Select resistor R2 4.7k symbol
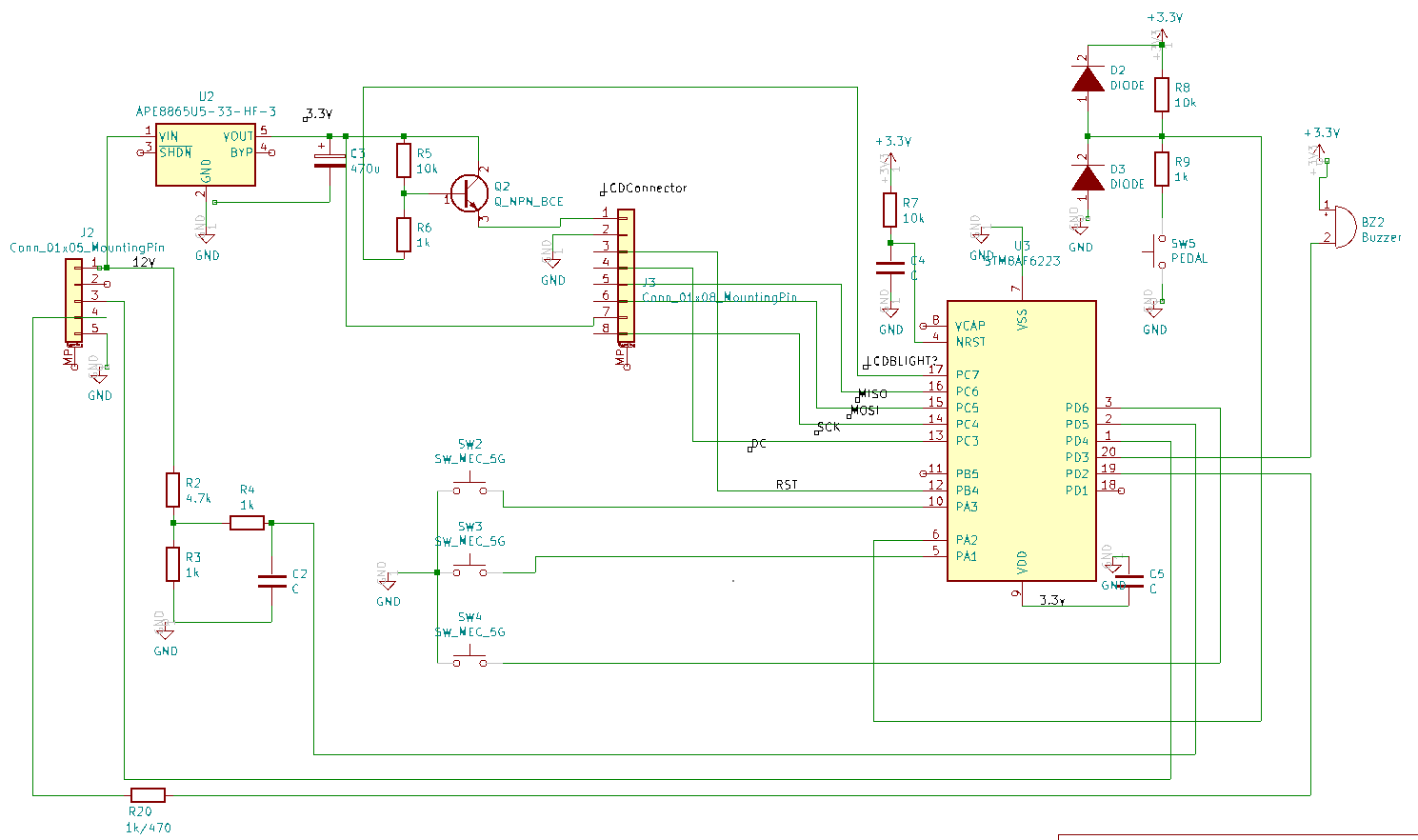Viewport: 1418px width, 840px height. 172,490
